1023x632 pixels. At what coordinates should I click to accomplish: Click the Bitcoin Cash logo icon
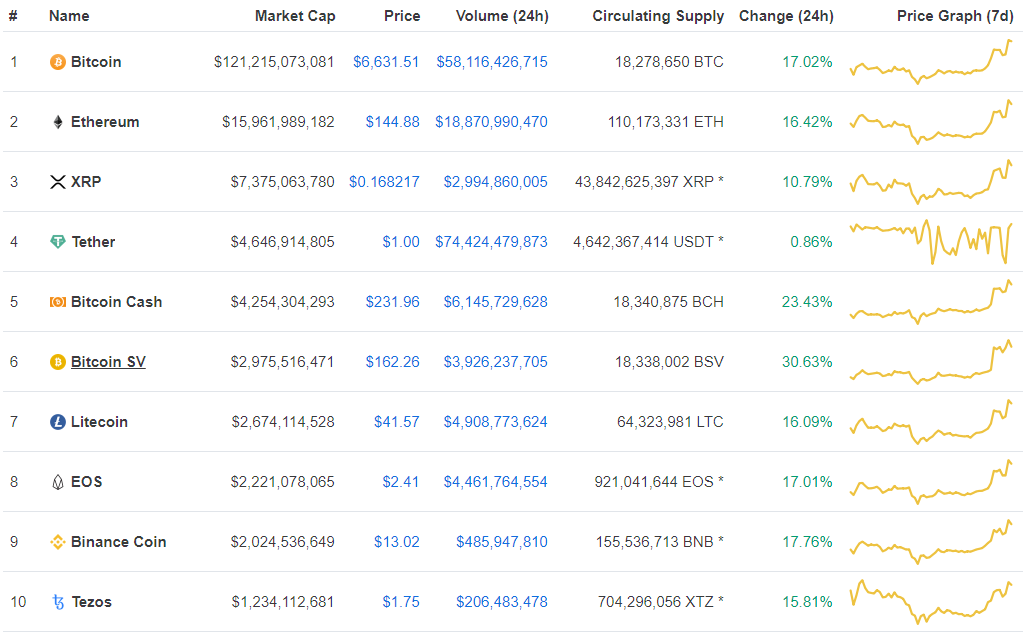57,302
